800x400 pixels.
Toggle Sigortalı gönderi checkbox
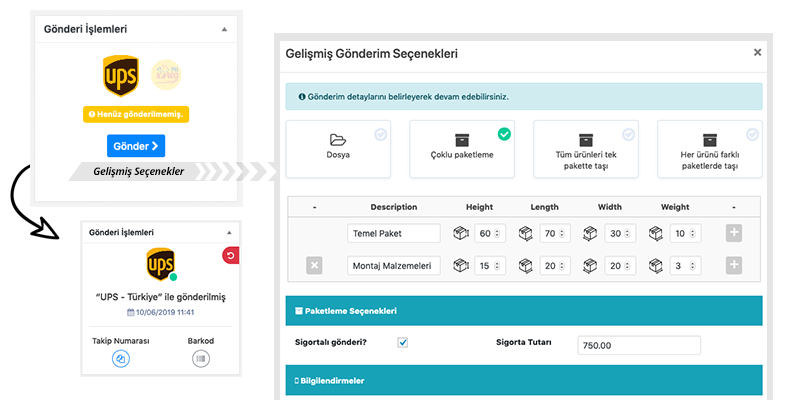(x=403, y=343)
